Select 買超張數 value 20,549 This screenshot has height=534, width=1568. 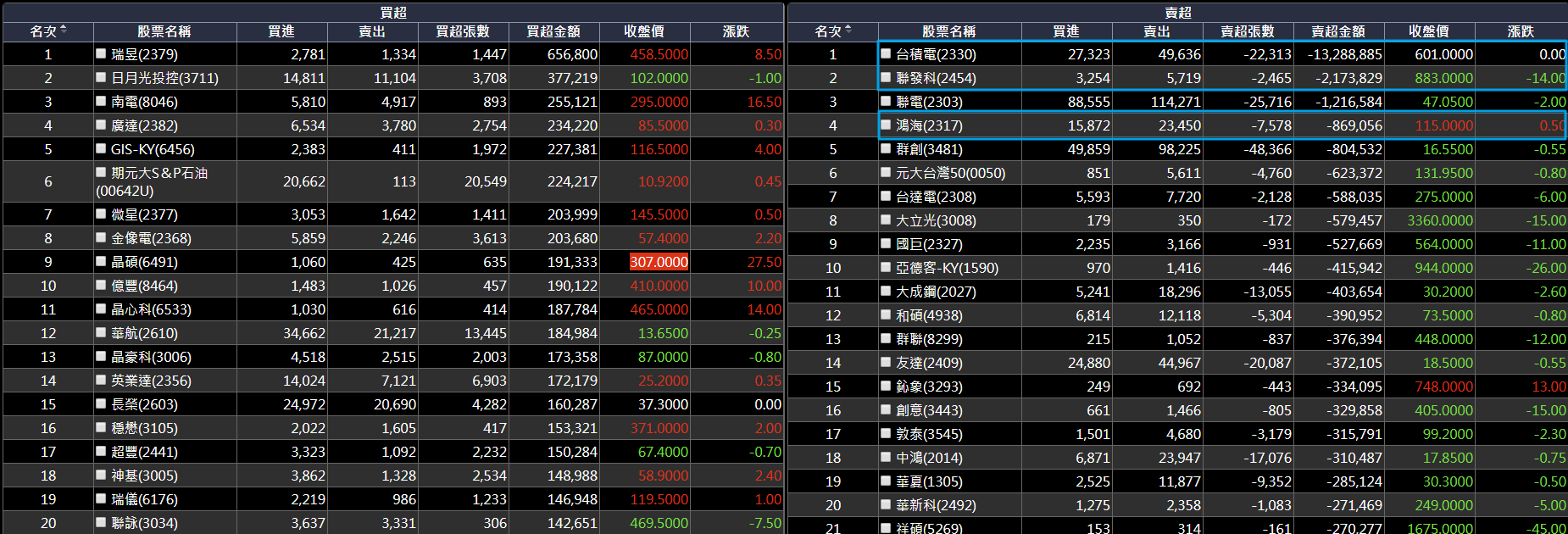[x=486, y=181]
